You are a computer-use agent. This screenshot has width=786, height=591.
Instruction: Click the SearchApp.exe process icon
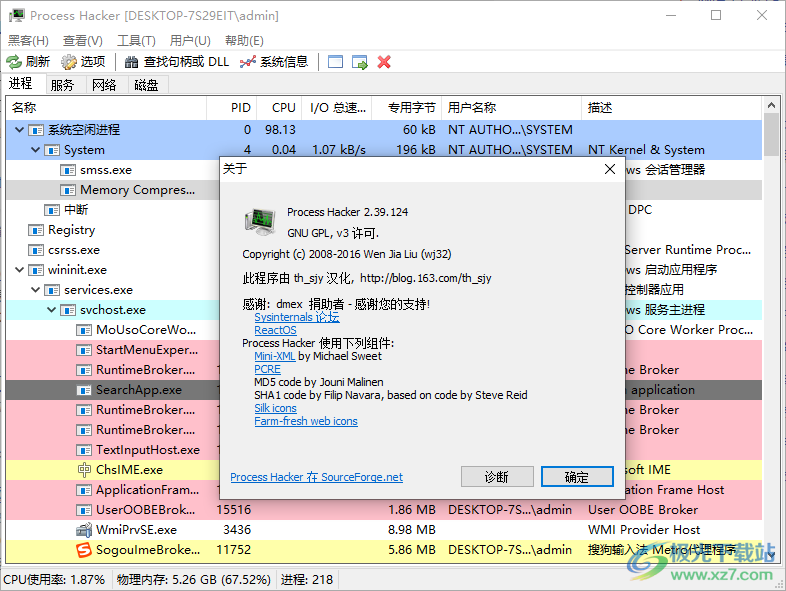[84, 390]
